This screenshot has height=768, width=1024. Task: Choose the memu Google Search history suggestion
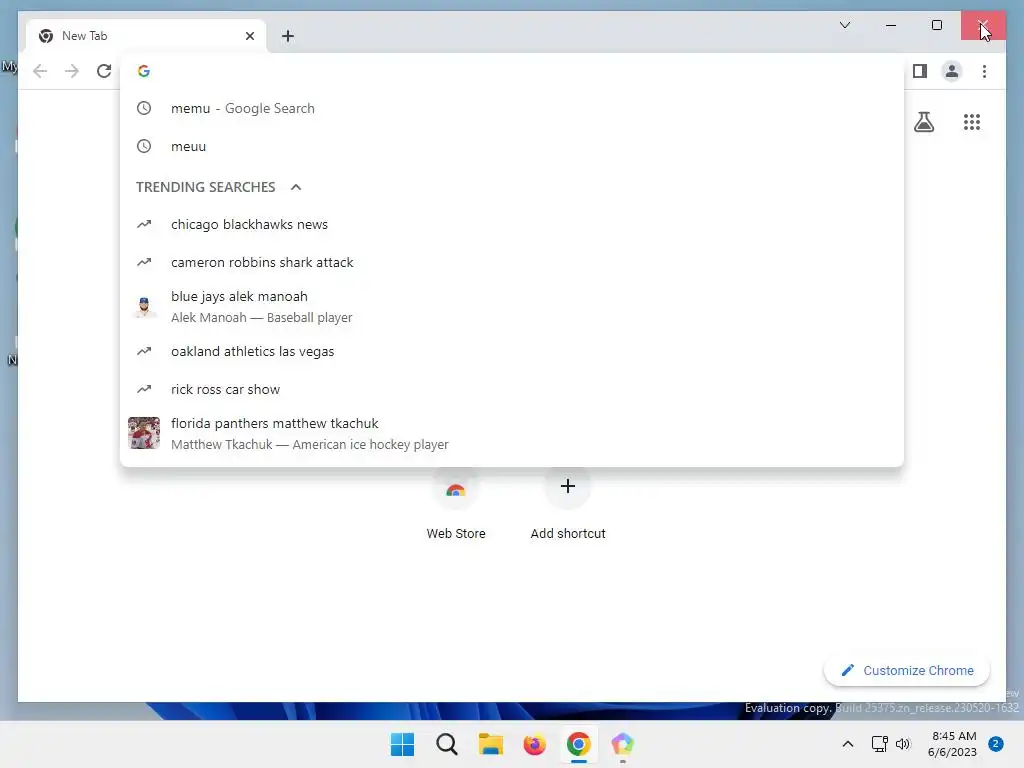512,108
